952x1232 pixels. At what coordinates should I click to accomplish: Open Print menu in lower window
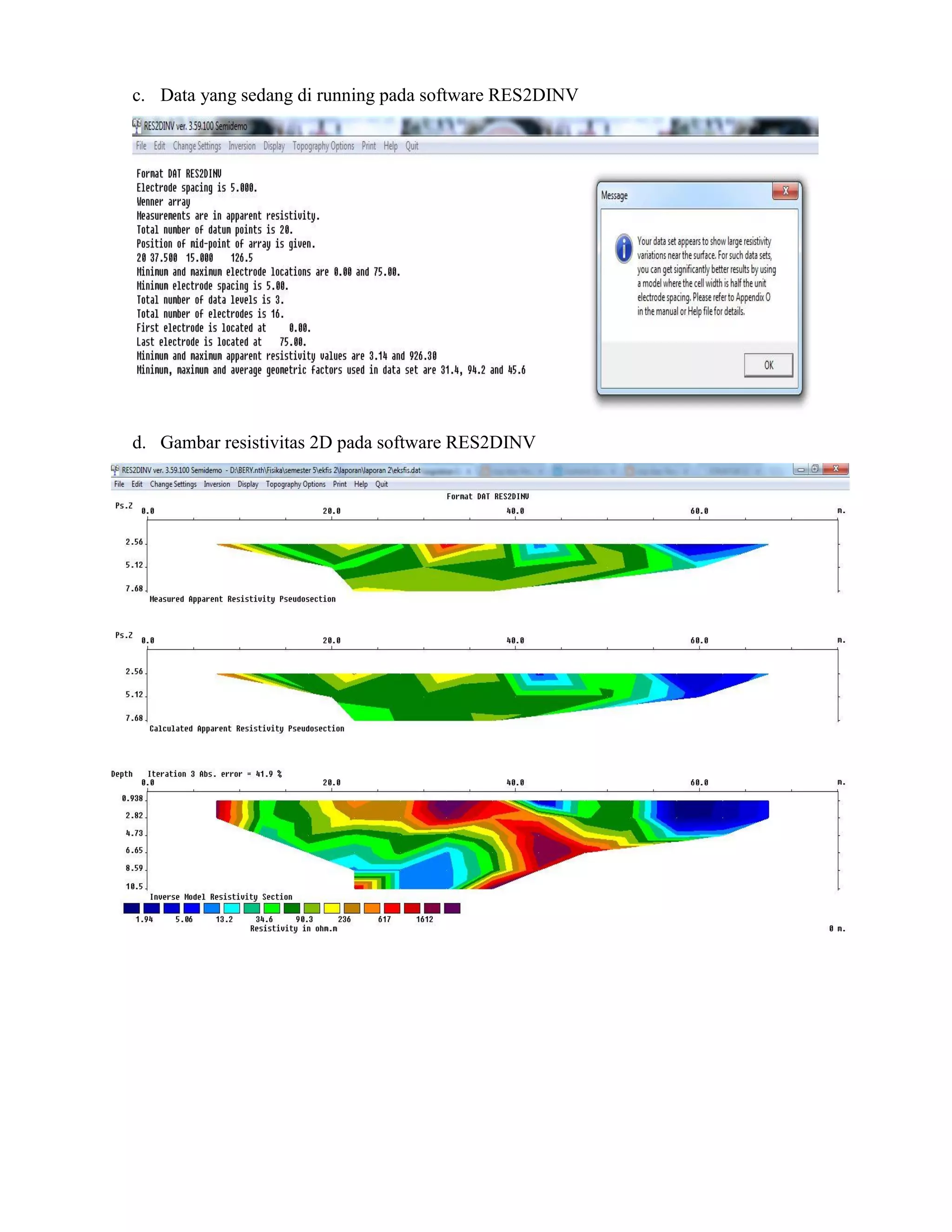[339, 484]
